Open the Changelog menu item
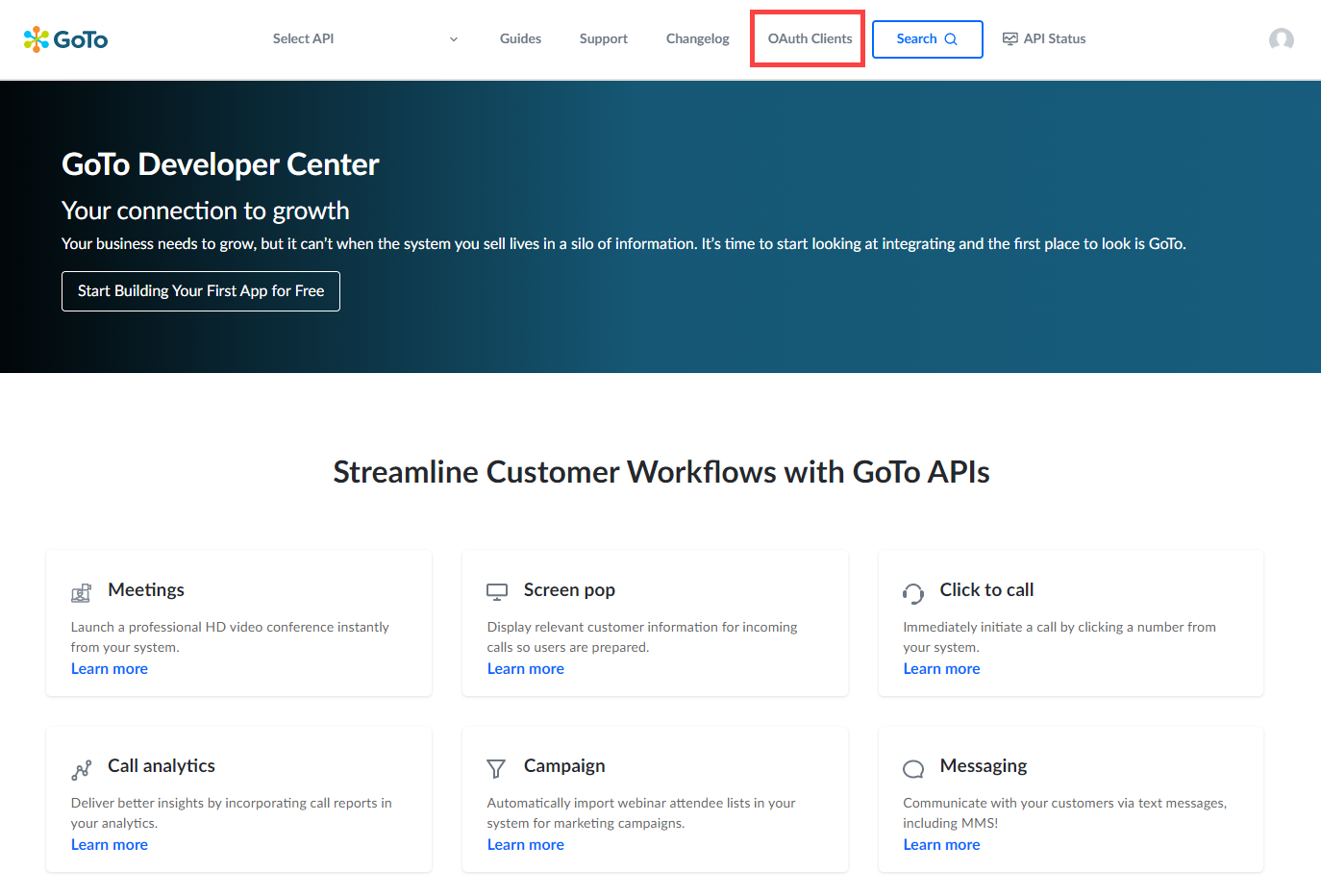 (698, 39)
